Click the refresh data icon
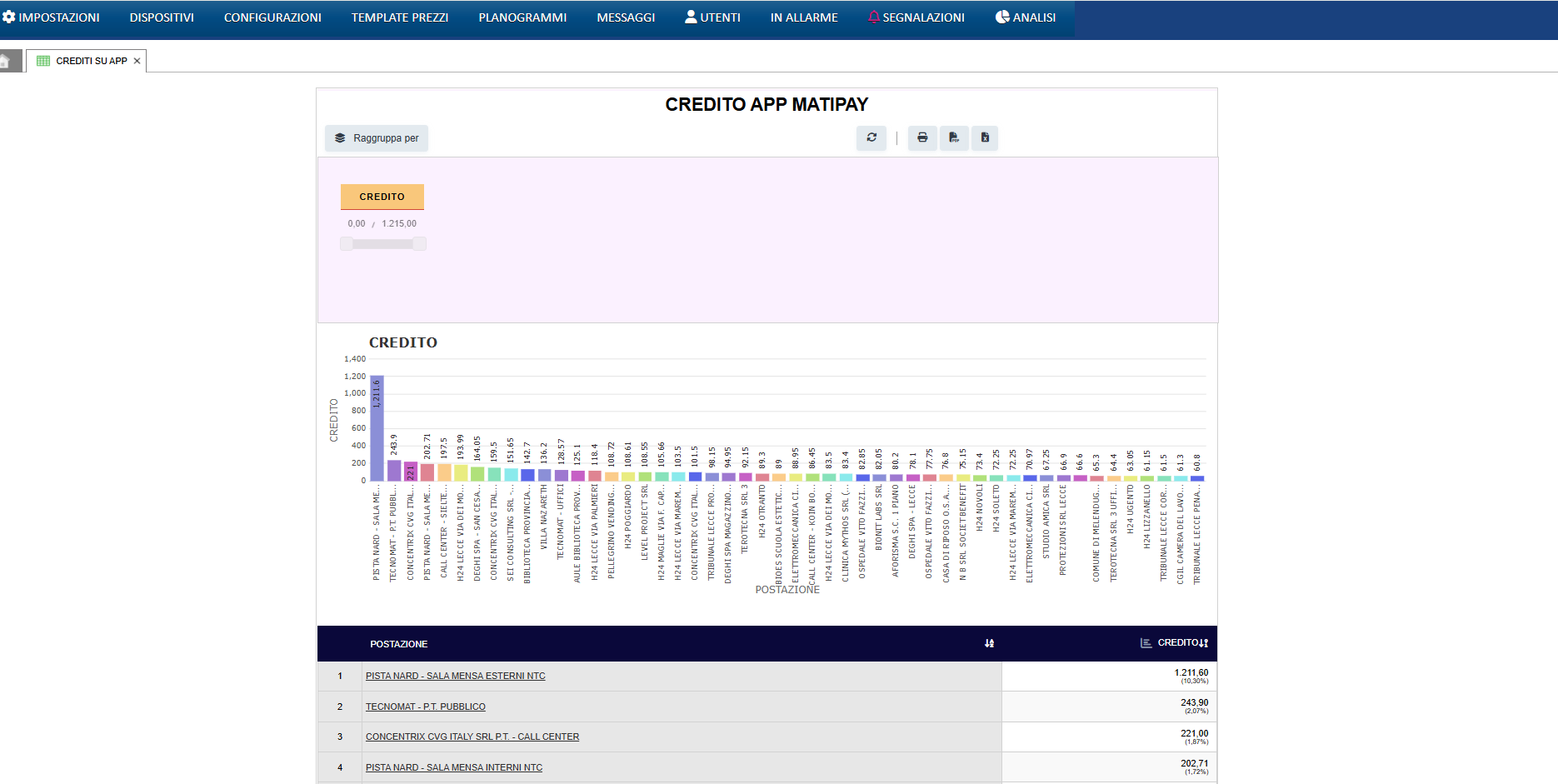The height and width of the screenshot is (784, 1558). [871, 137]
